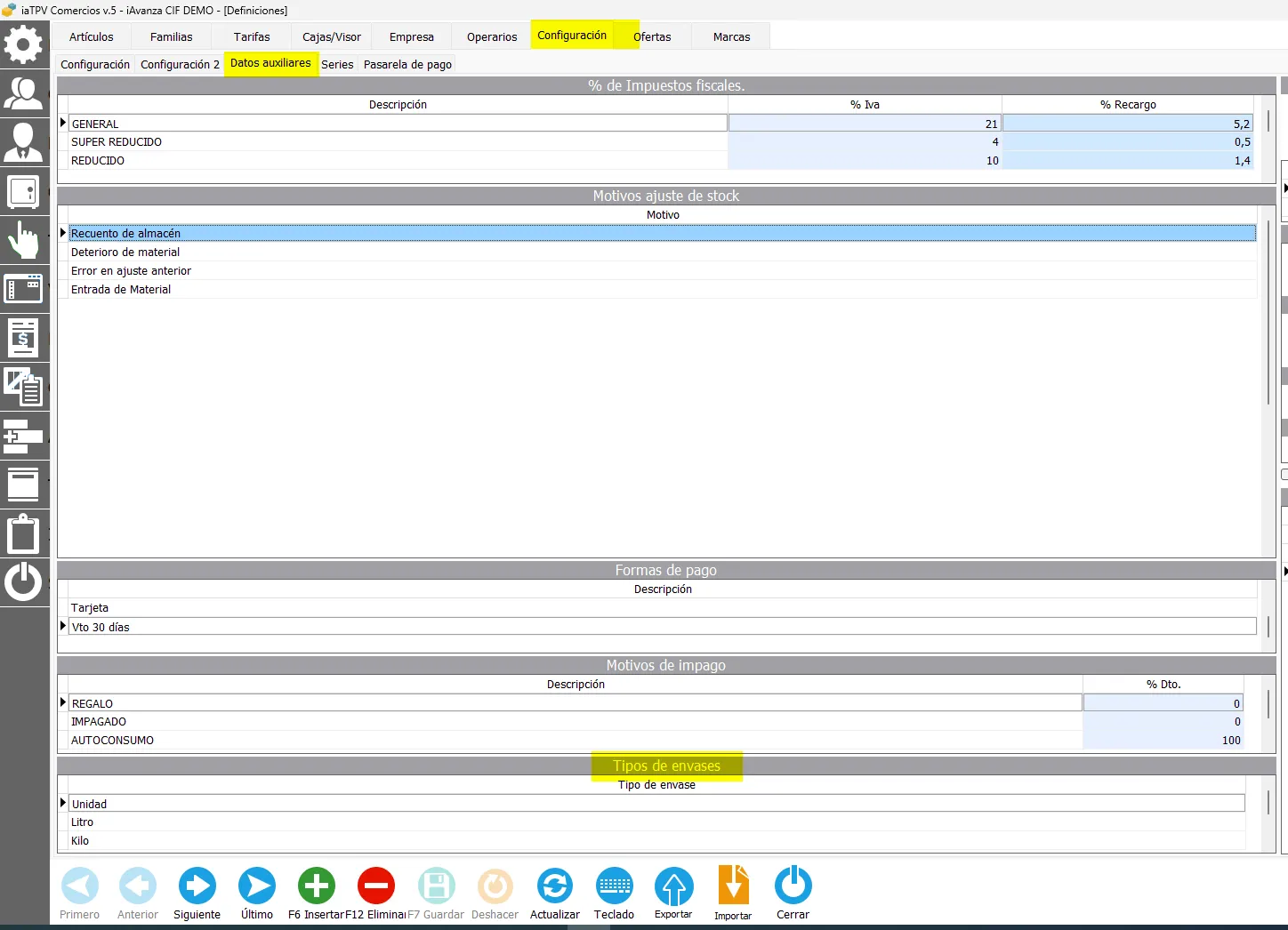Open the safe box icon in sidebar

[x=24, y=191]
